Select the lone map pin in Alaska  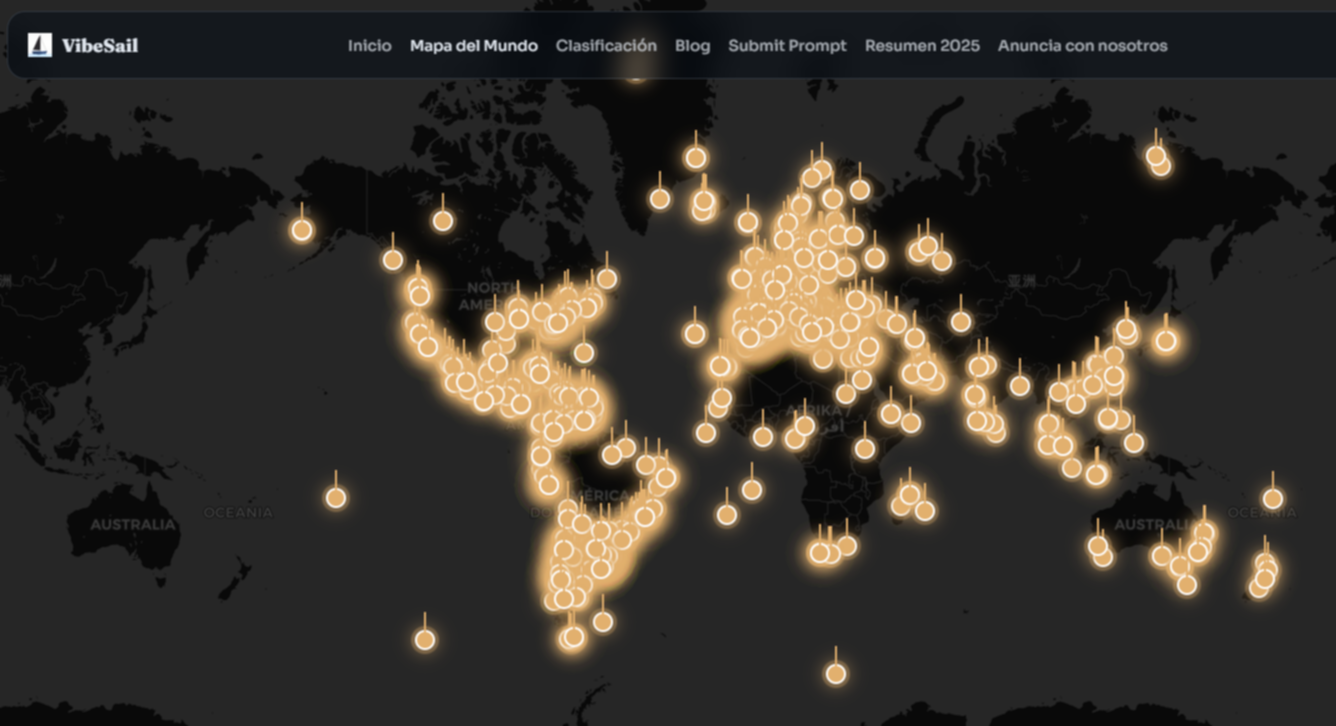pos(302,230)
